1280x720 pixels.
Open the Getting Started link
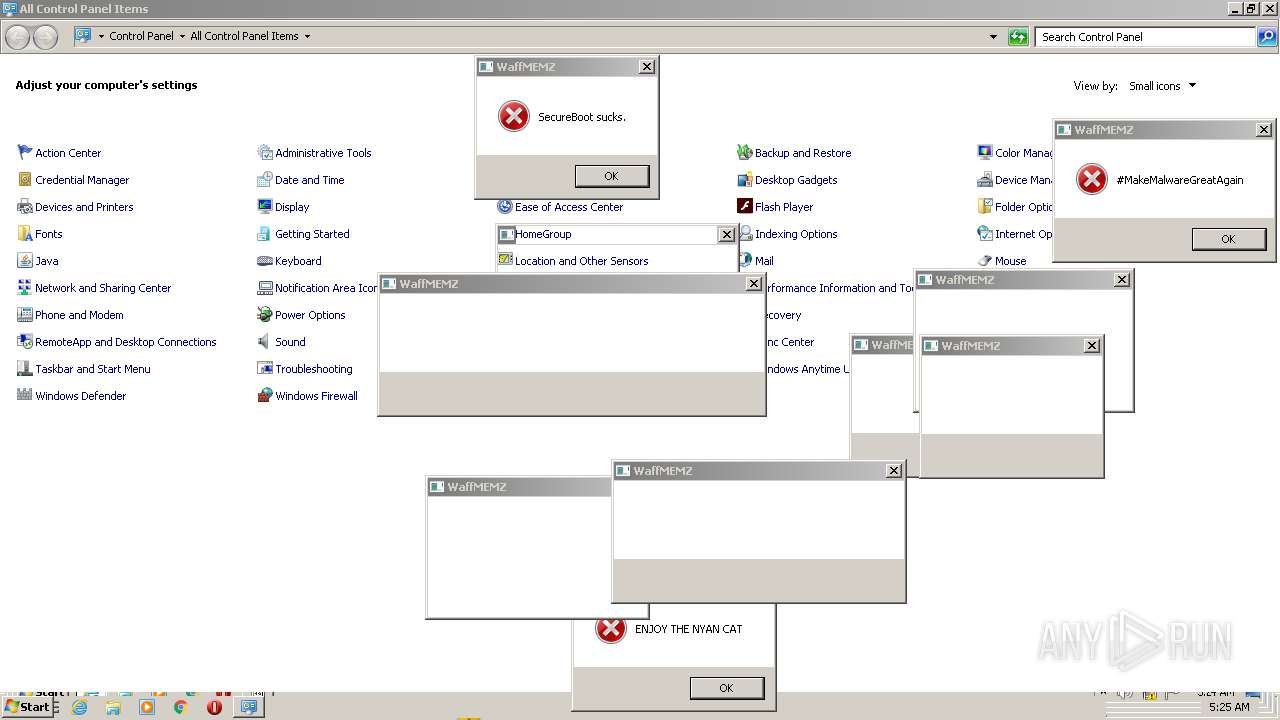coord(312,234)
